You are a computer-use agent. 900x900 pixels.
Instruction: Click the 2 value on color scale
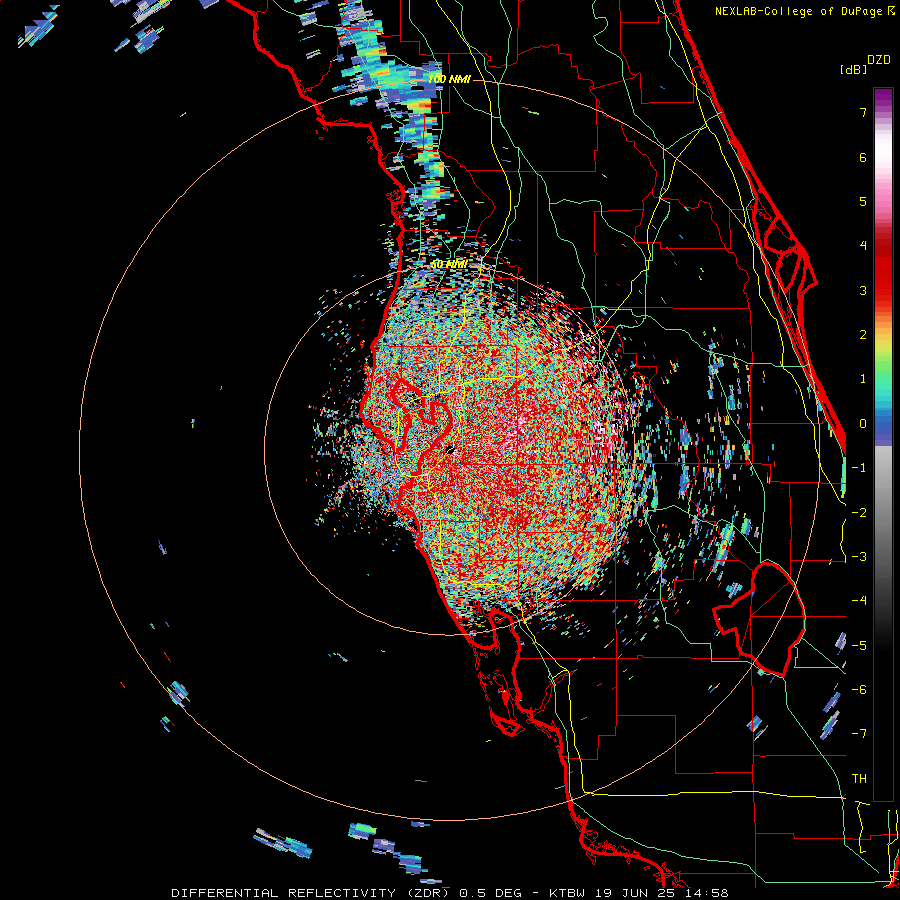coord(863,335)
